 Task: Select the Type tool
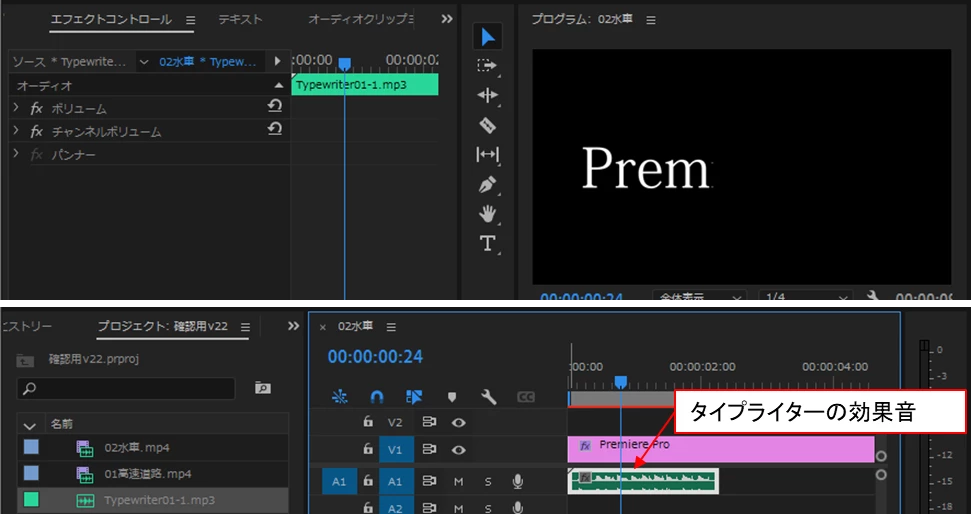click(487, 243)
